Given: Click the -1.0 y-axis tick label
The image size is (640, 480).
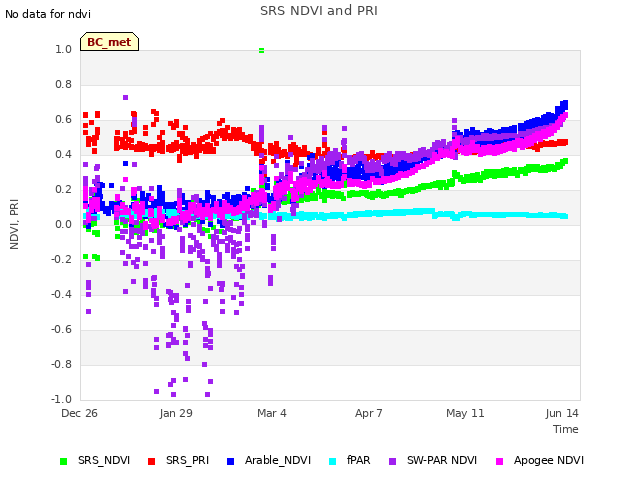Looking at the screenshot, I should (62, 399).
